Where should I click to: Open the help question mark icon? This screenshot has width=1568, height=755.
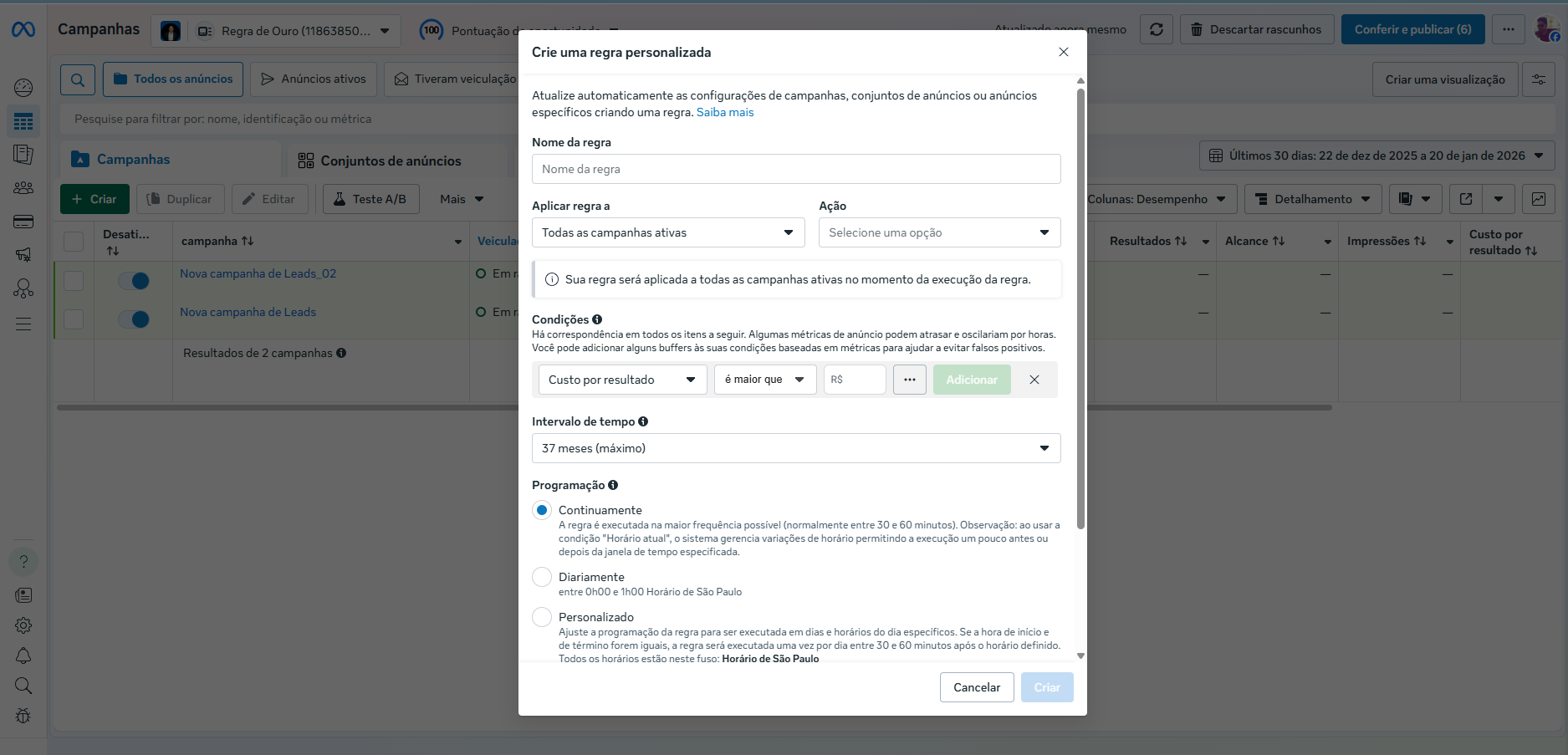point(23,562)
